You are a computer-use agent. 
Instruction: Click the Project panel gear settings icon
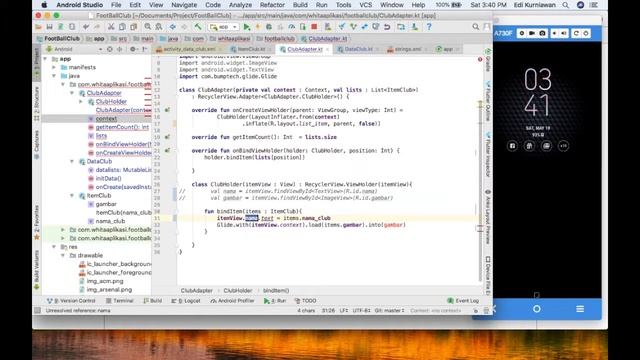click(x=133, y=49)
